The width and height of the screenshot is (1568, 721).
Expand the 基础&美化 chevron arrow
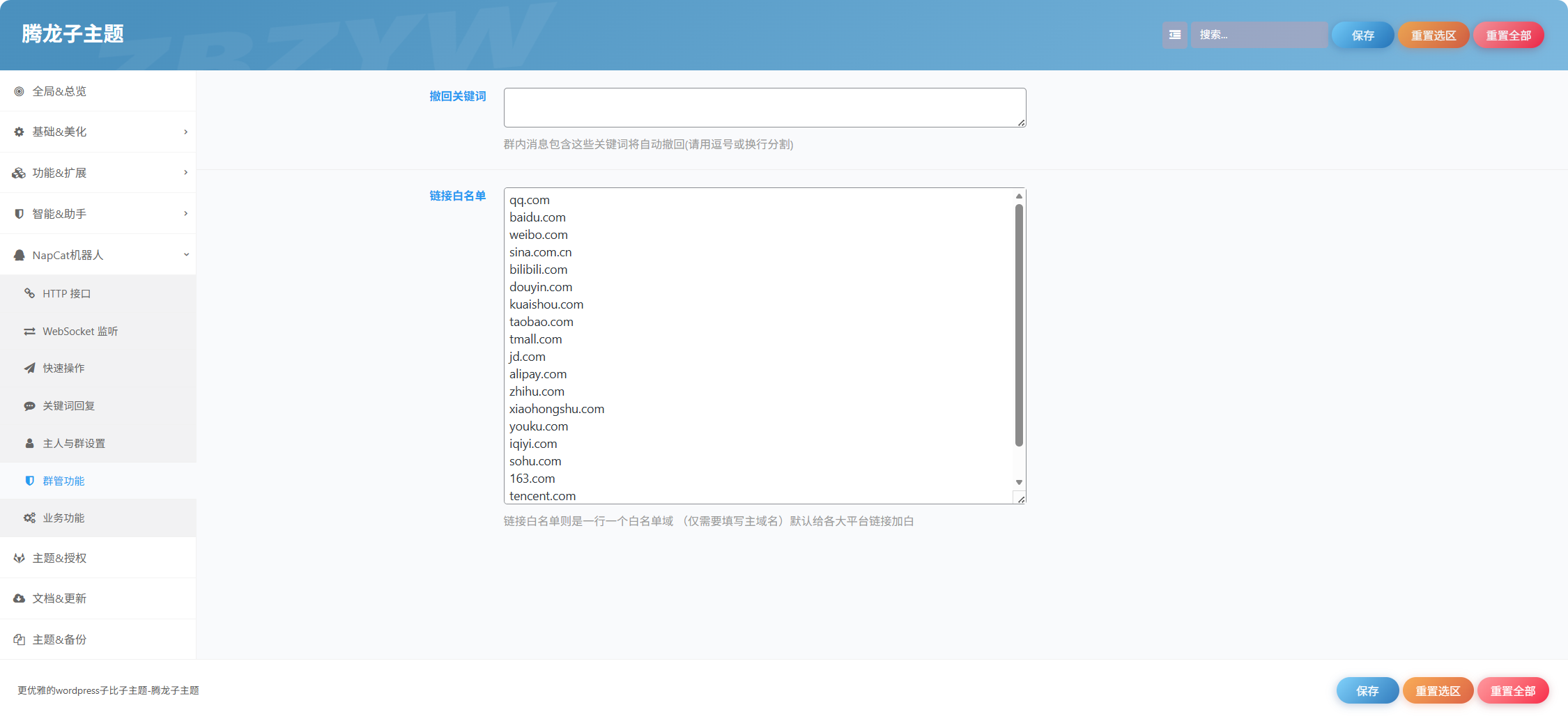click(185, 132)
